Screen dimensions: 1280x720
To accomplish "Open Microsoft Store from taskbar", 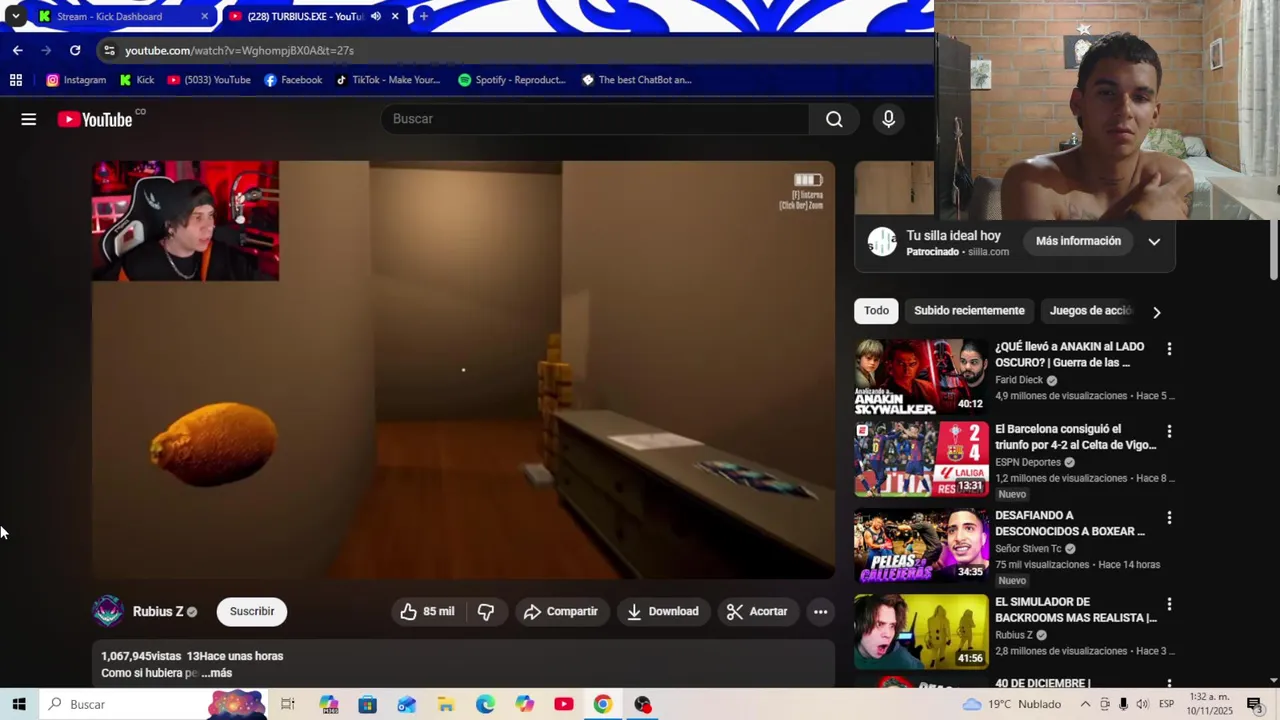I will 367,704.
